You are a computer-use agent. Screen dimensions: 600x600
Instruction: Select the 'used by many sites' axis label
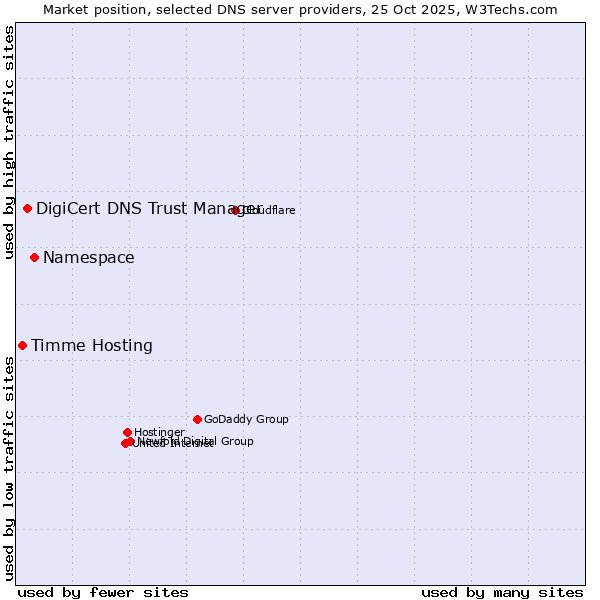[502, 592]
